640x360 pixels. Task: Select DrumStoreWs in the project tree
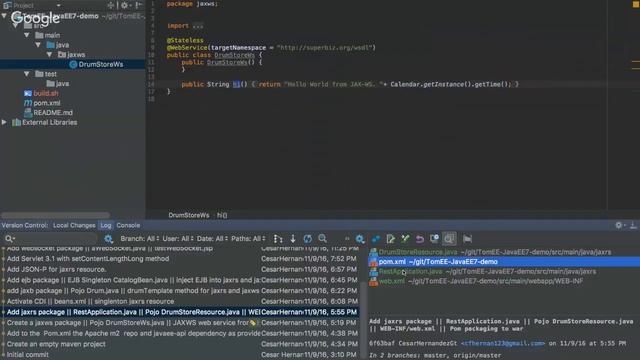pos(72,64)
